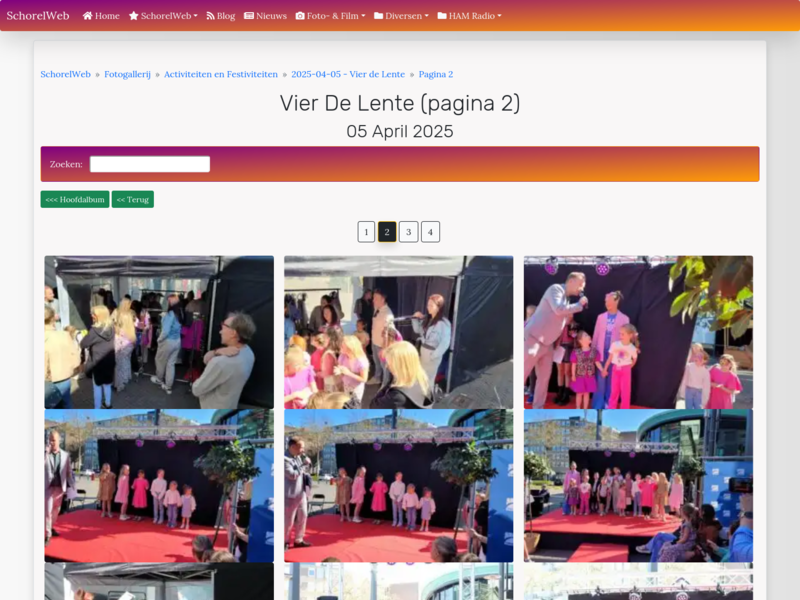Open photo of blonde children near clothing rack
This screenshot has width=800, height=600.
(398, 332)
